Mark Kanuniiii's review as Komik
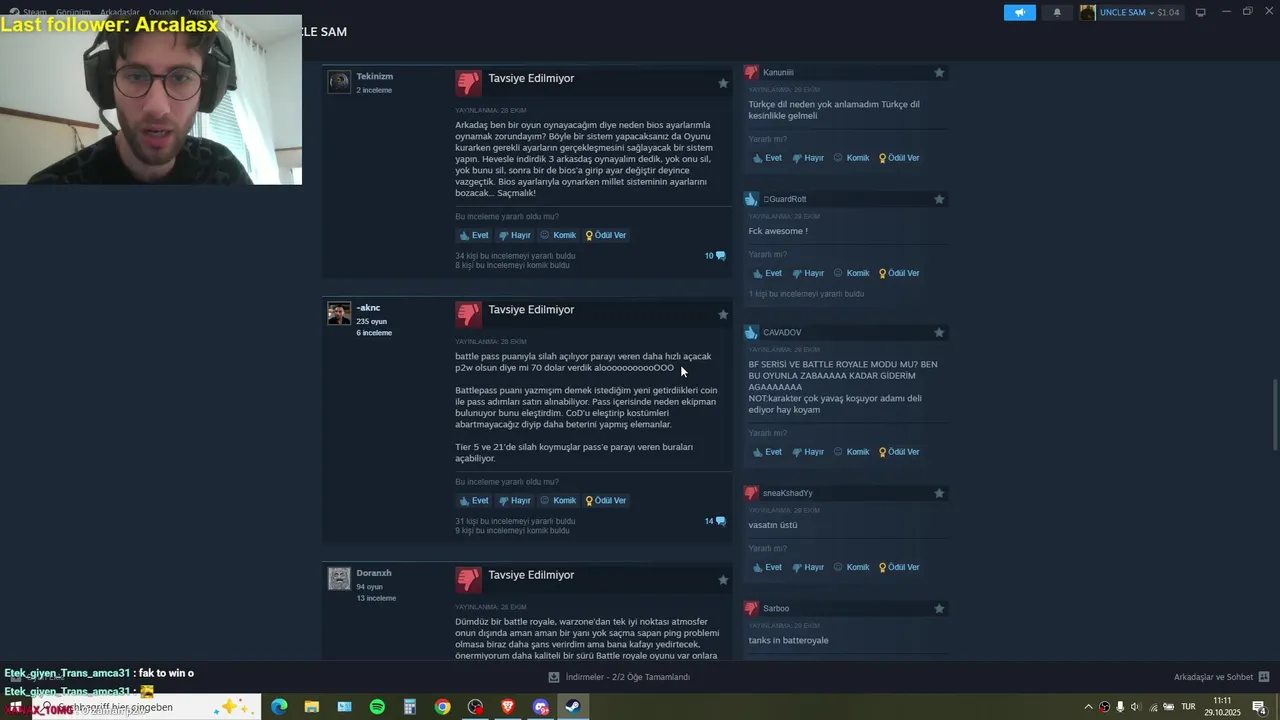 click(852, 158)
